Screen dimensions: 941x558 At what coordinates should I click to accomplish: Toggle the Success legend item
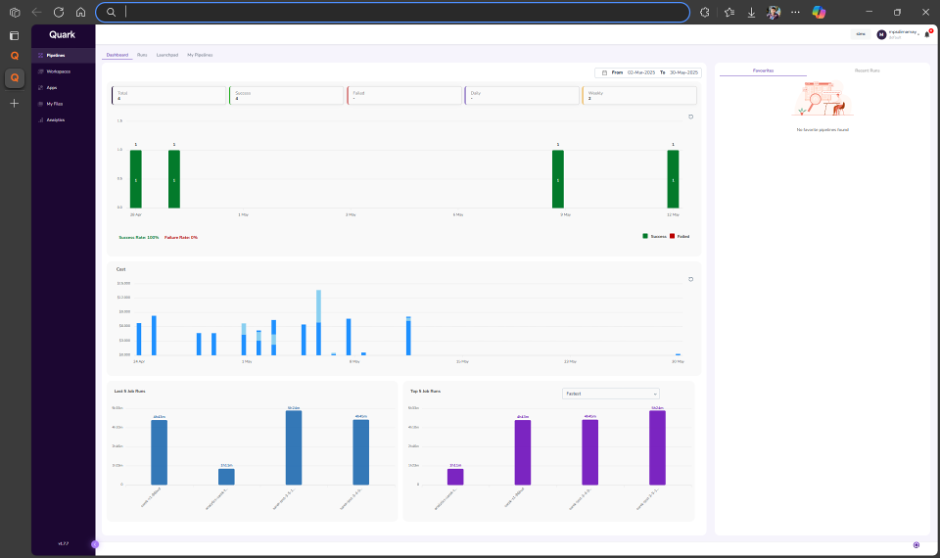tap(655, 236)
